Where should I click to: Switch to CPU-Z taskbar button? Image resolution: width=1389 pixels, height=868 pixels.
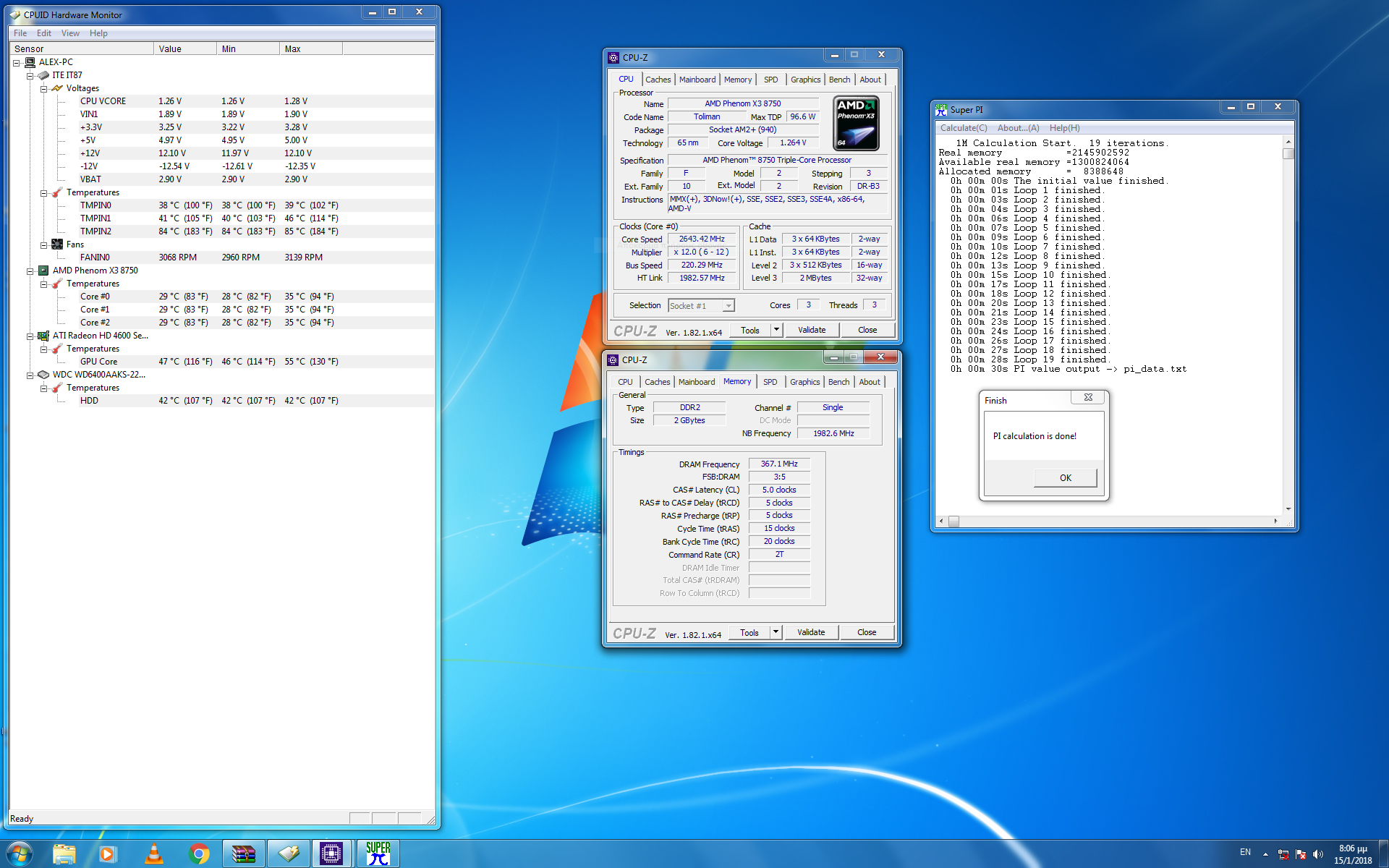point(332,854)
